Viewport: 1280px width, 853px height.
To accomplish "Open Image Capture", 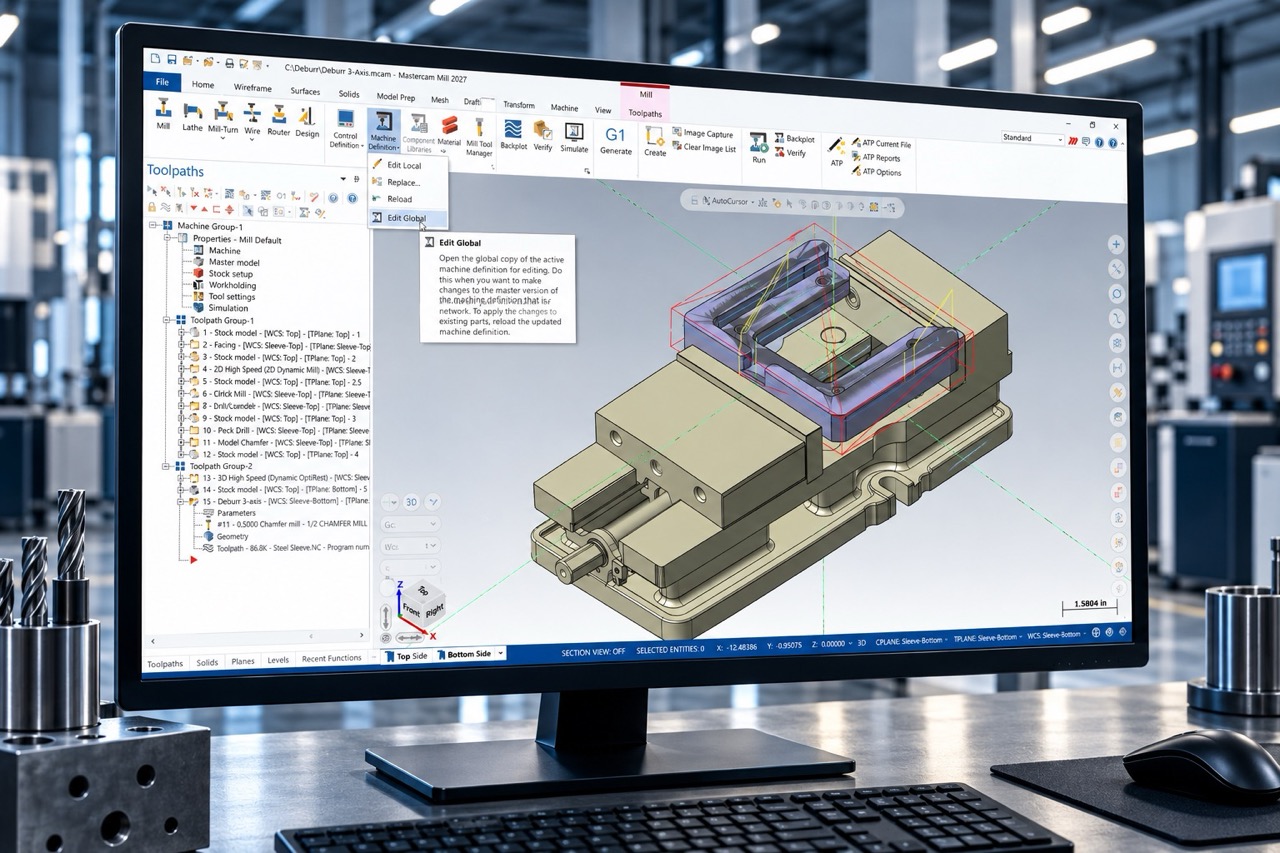I will 702,133.
